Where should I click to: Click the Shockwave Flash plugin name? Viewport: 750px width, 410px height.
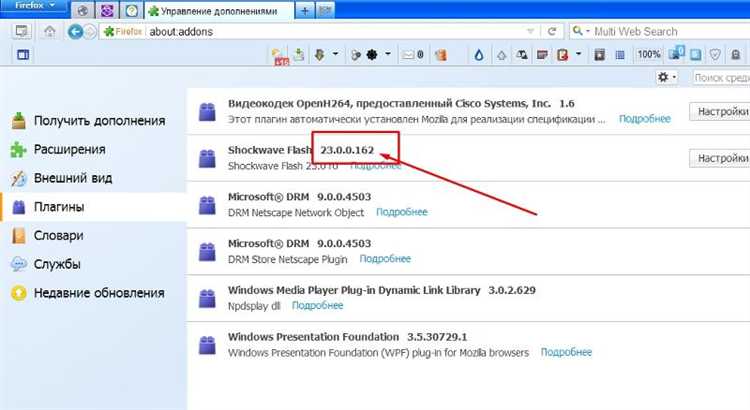[270, 150]
